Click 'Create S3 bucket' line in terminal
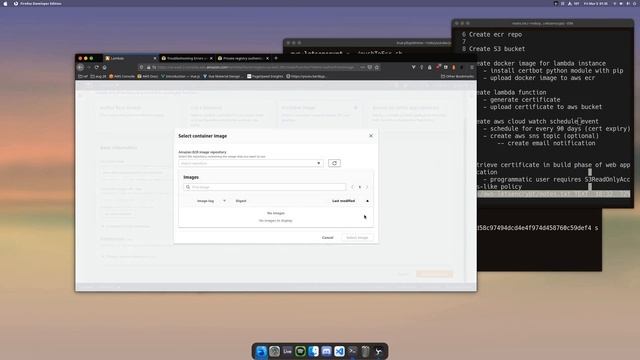Image resolution: width=640 pixels, height=360 pixels. 497,49
